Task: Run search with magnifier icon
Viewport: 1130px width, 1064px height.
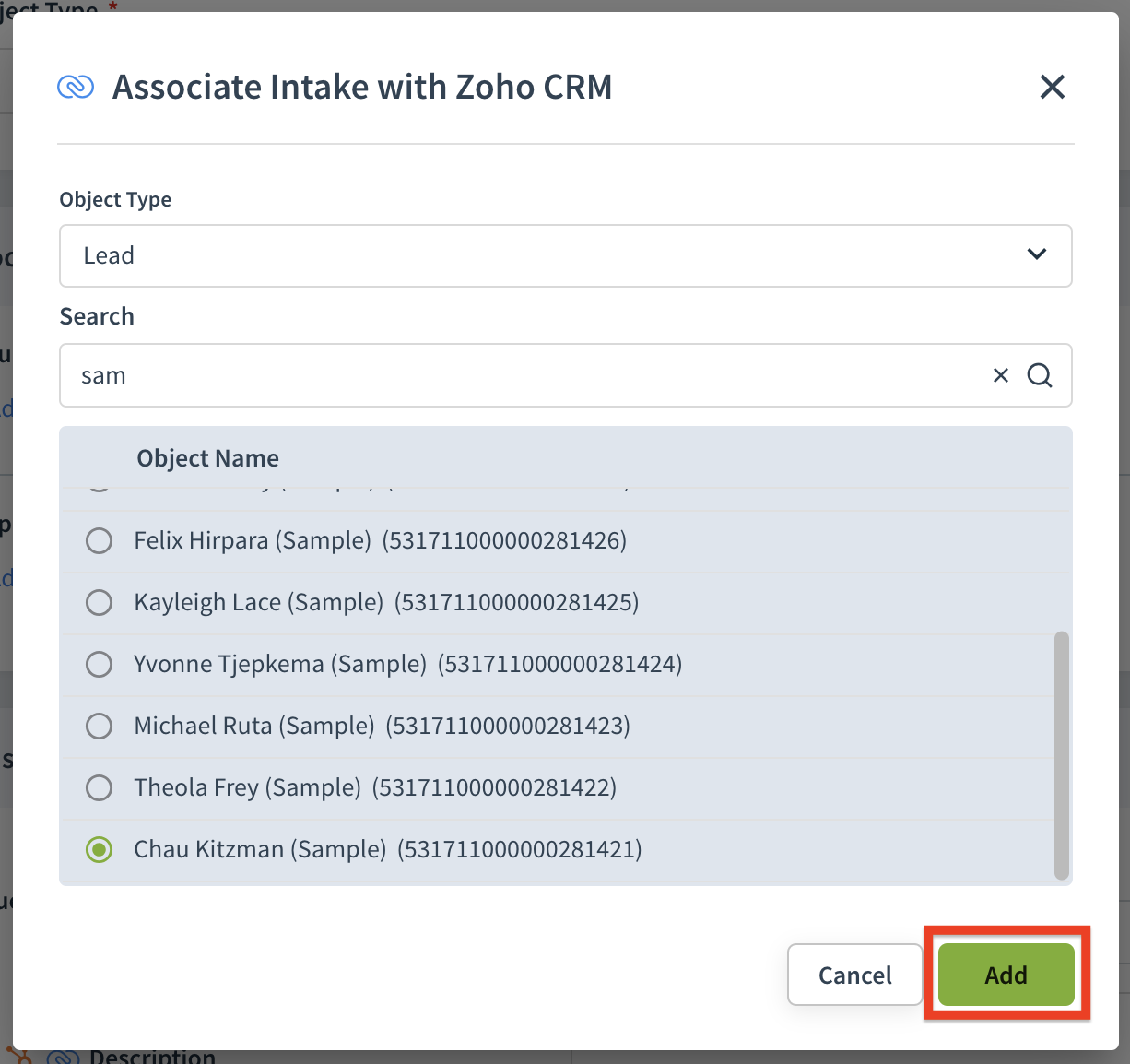Action: pos(1040,375)
